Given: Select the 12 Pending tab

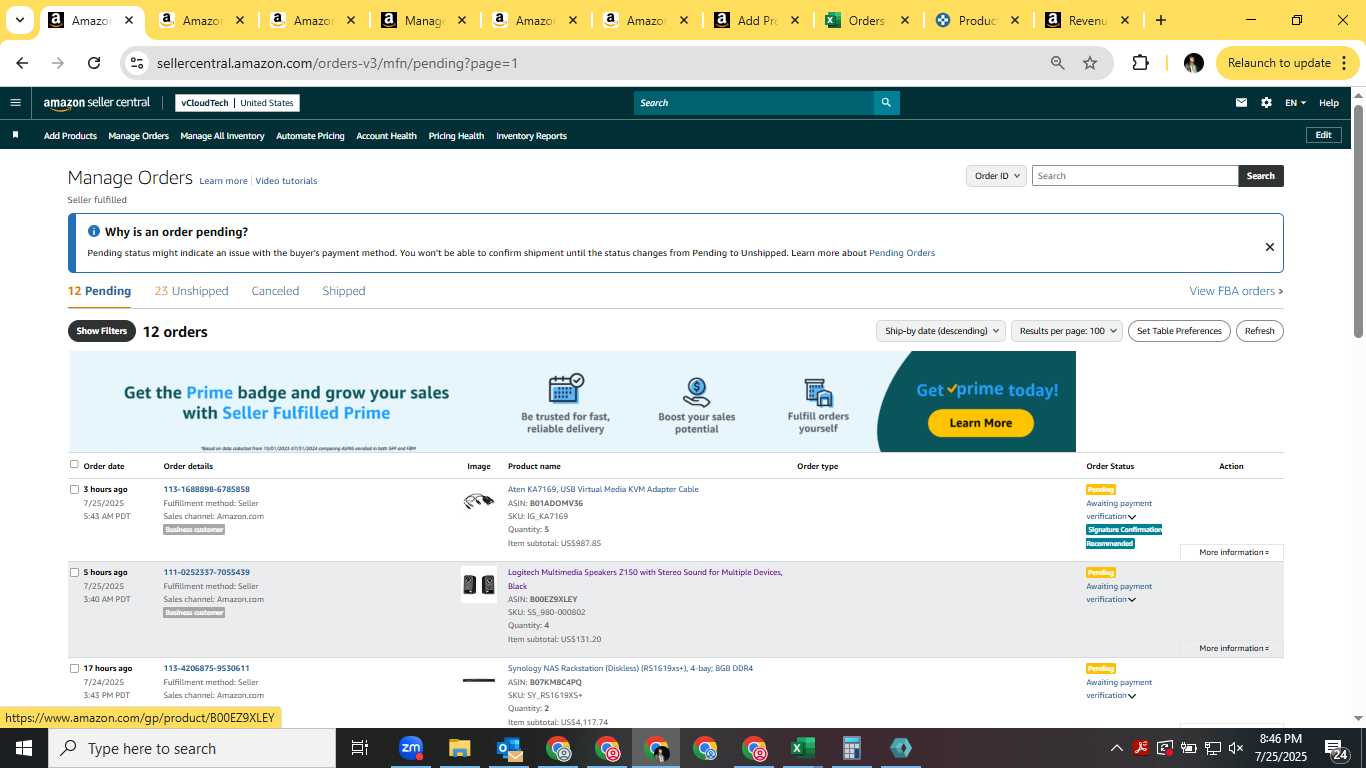Looking at the screenshot, I should pos(99,291).
